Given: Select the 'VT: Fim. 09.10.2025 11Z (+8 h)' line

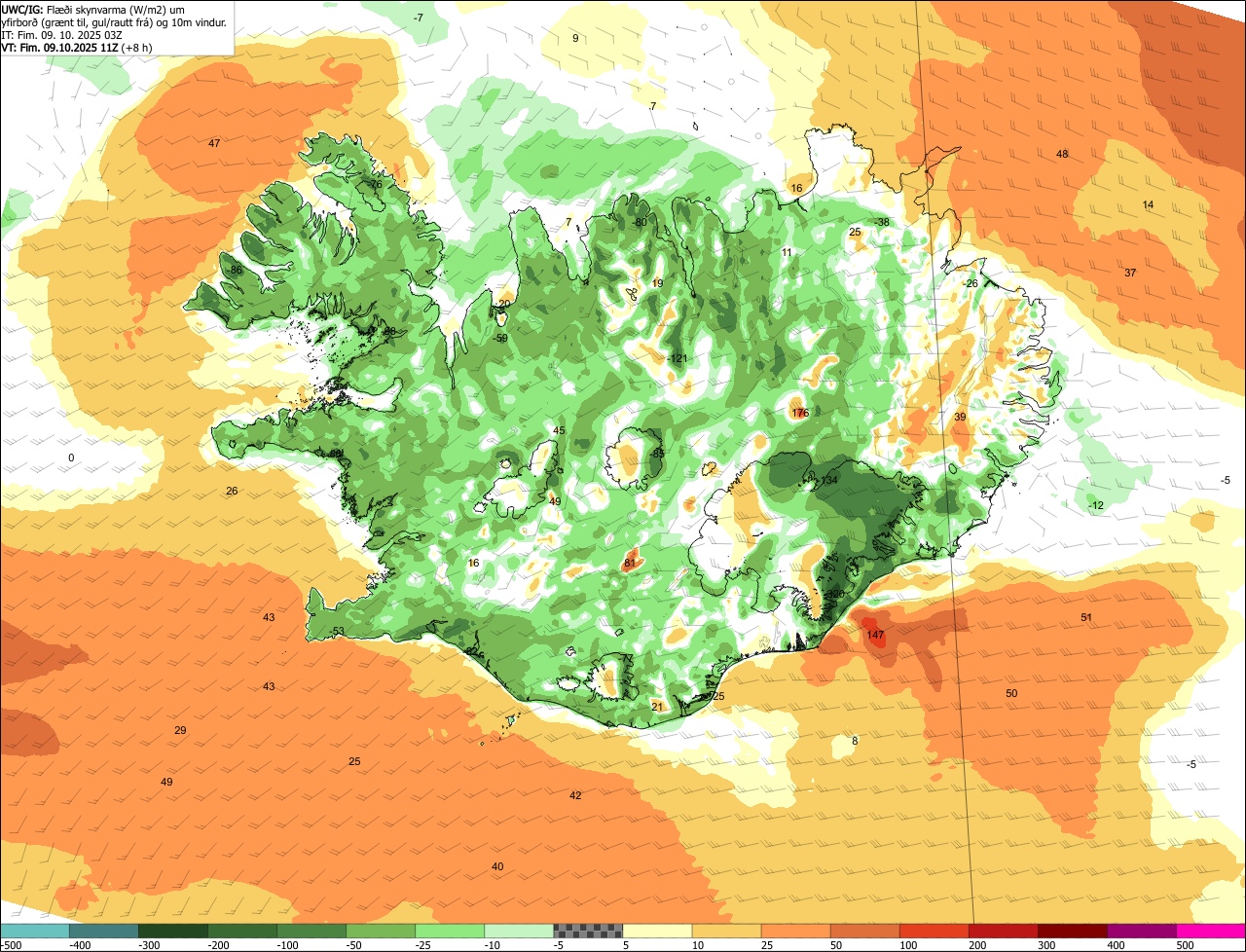Looking at the screenshot, I should [x=77, y=47].
